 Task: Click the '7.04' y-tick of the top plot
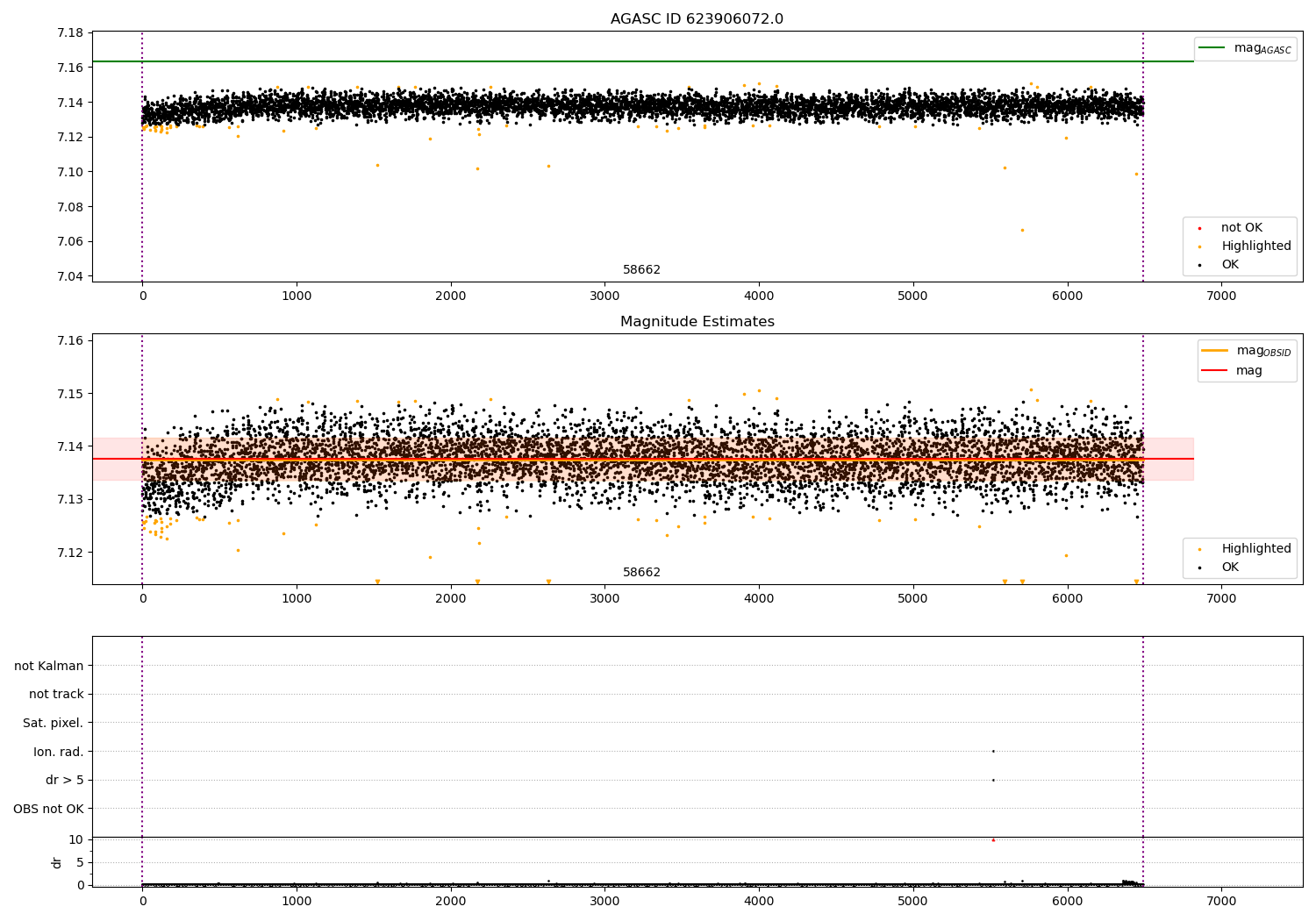pyautogui.click(x=69, y=276)
